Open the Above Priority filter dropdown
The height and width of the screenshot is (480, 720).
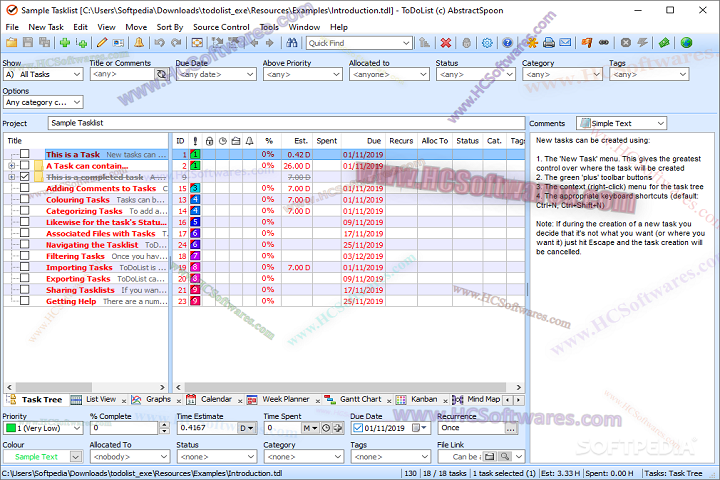click(x=337, y=74)
